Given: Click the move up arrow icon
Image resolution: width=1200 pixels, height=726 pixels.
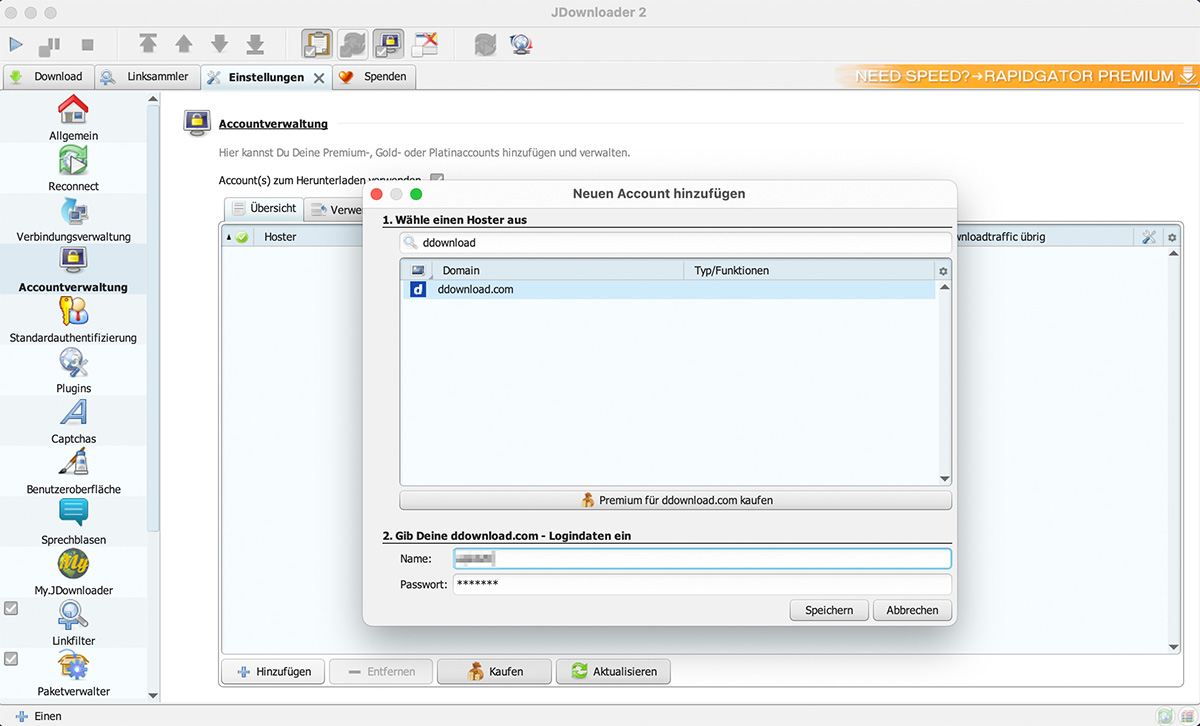Looking at the screenshot, I should [x=184, y=44].
